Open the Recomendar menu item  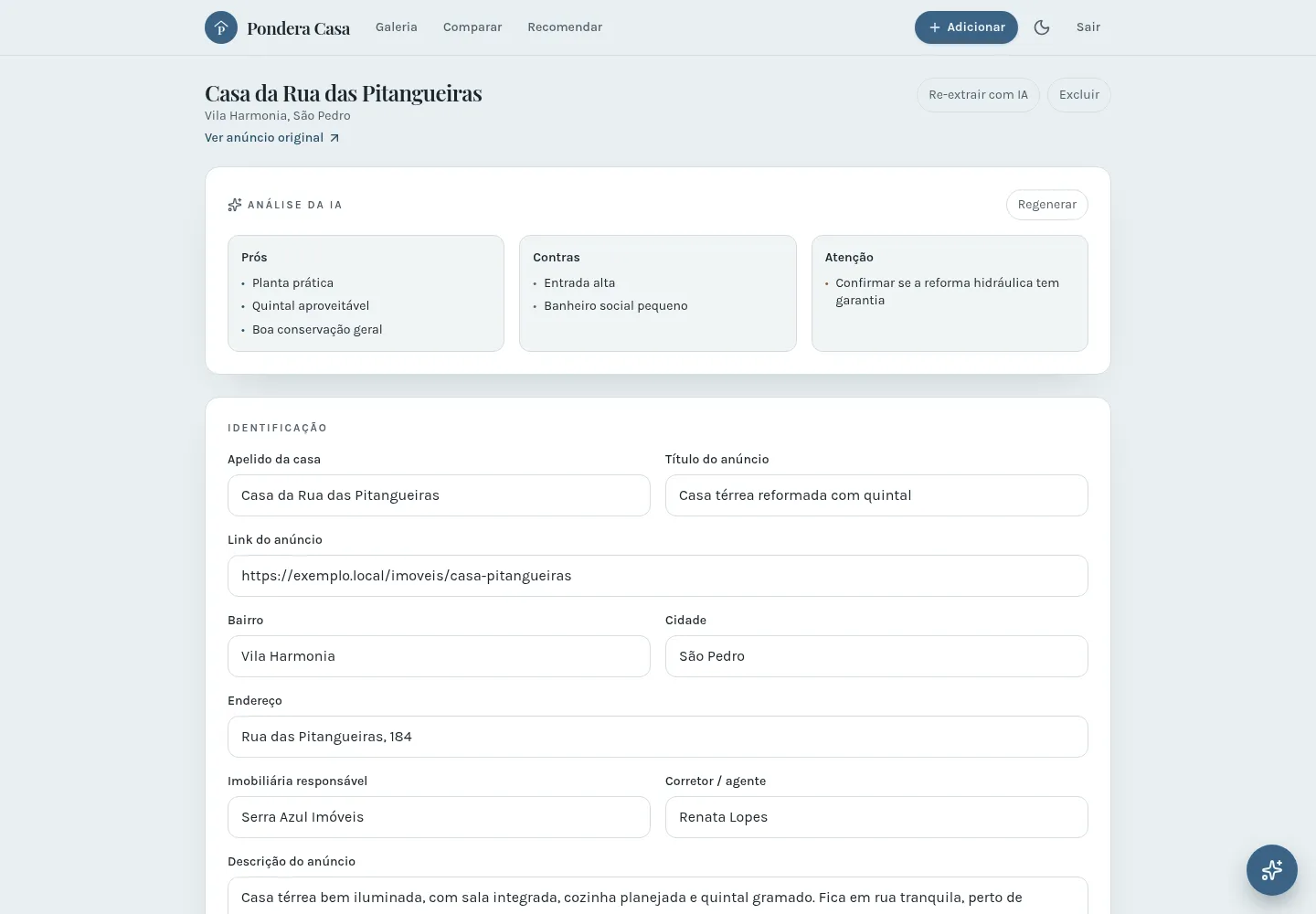pos(565,27)
